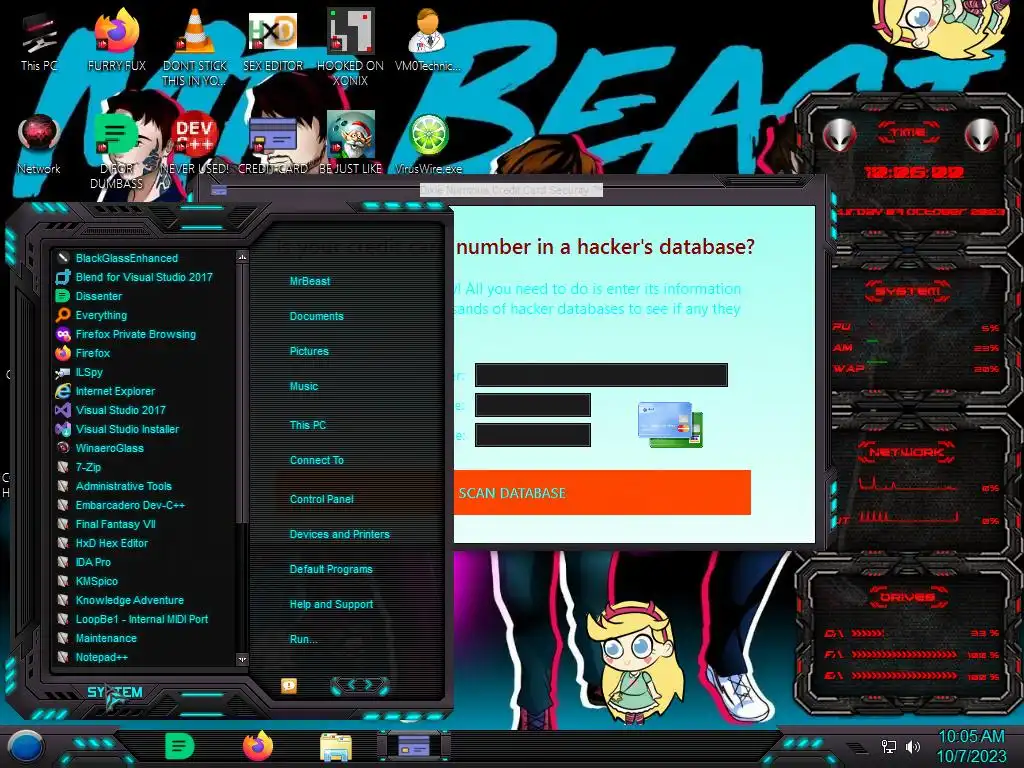Click the power options arrows button

point(360,684)
